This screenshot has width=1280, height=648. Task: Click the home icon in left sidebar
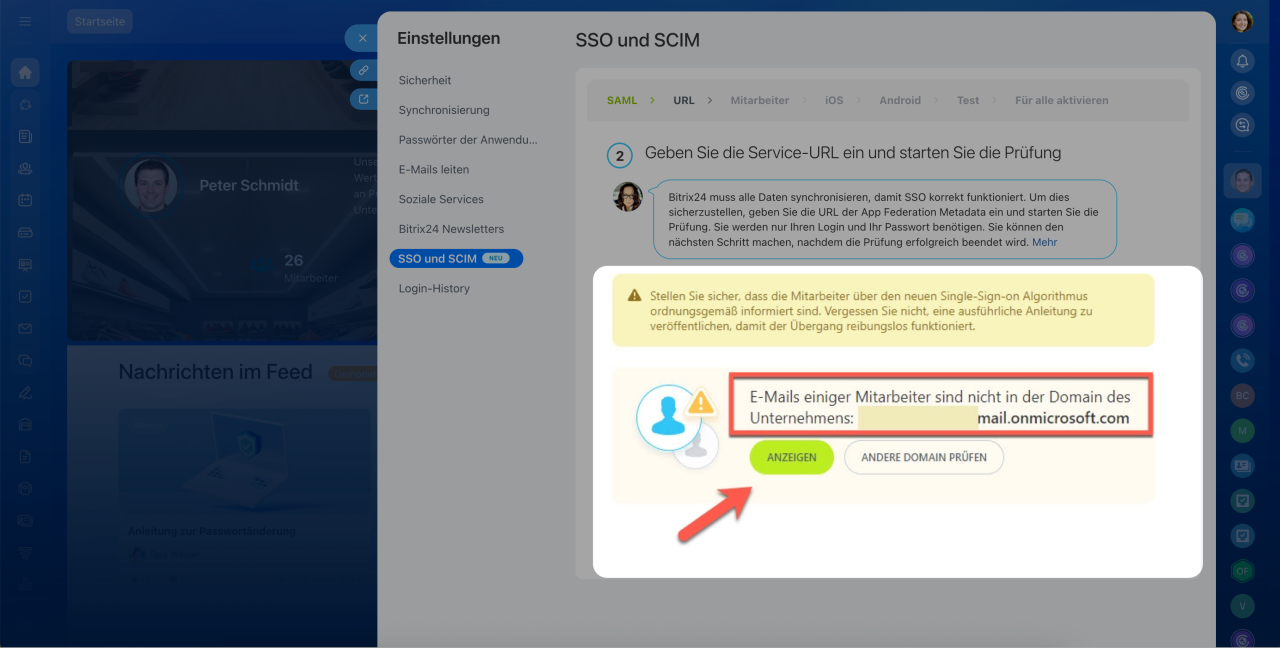pyautogui.click(x=25, y=72)
